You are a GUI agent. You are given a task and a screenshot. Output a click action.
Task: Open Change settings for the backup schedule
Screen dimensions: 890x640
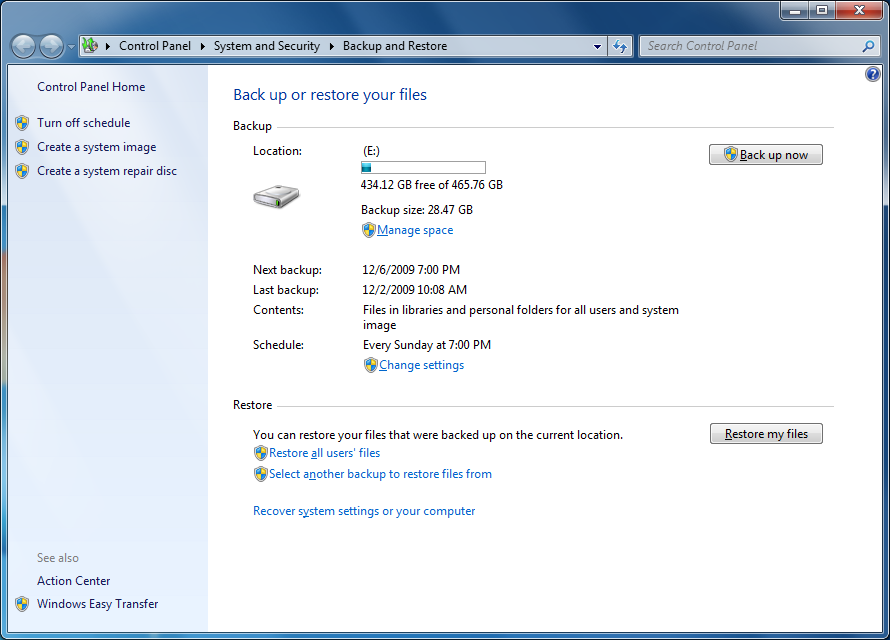tap(420, 365)
